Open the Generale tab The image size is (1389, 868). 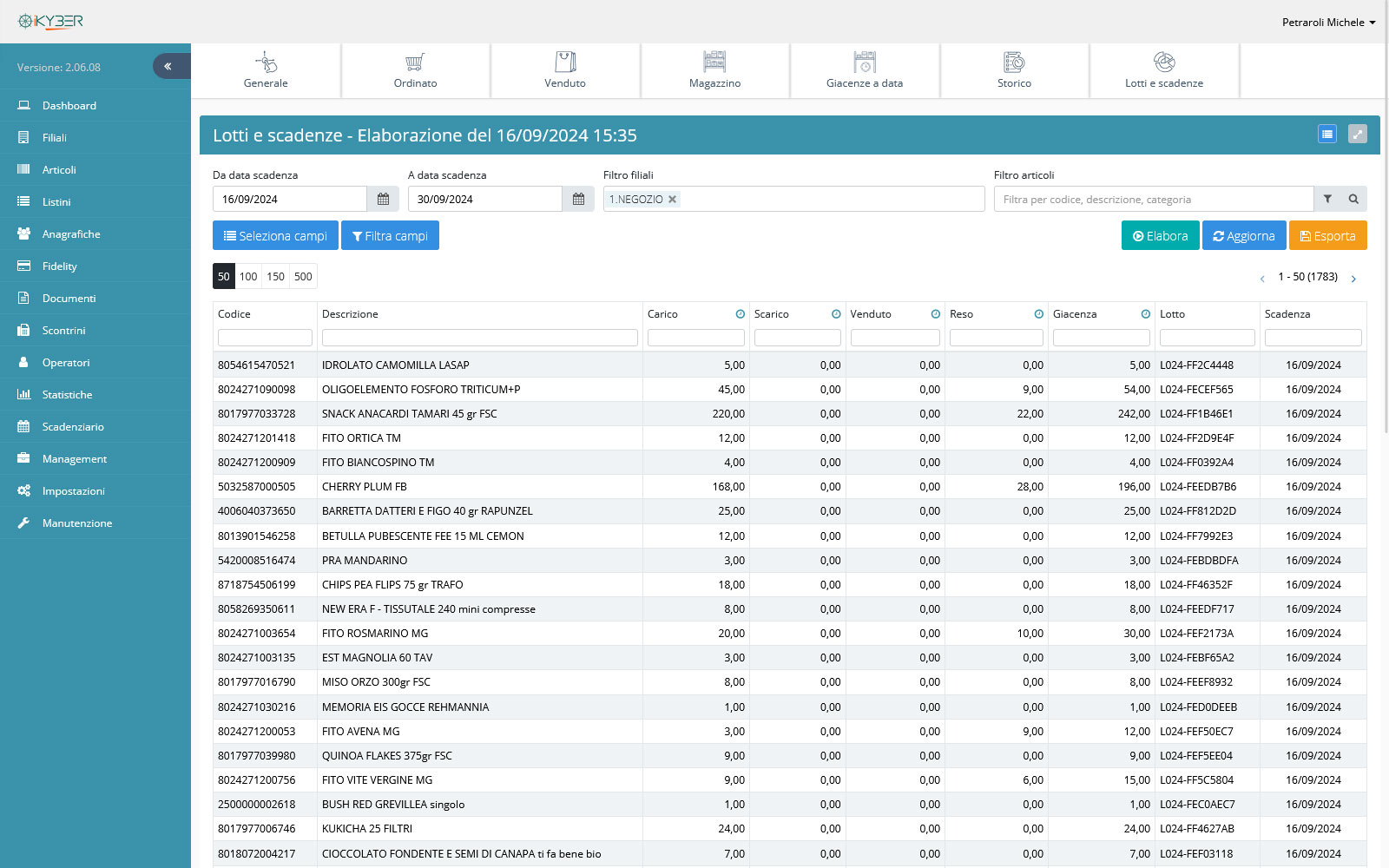(266, 70)
